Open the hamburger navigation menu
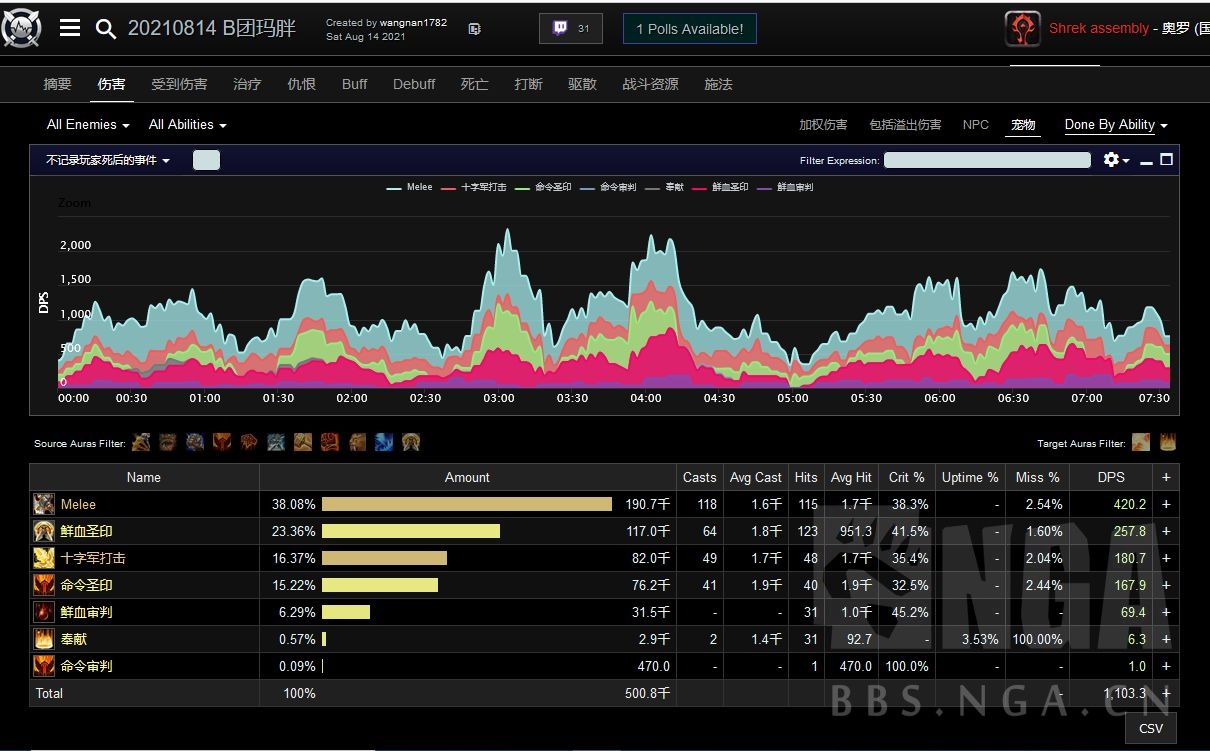The height and width of the screenshot is (751, 1210). point(70,28)
